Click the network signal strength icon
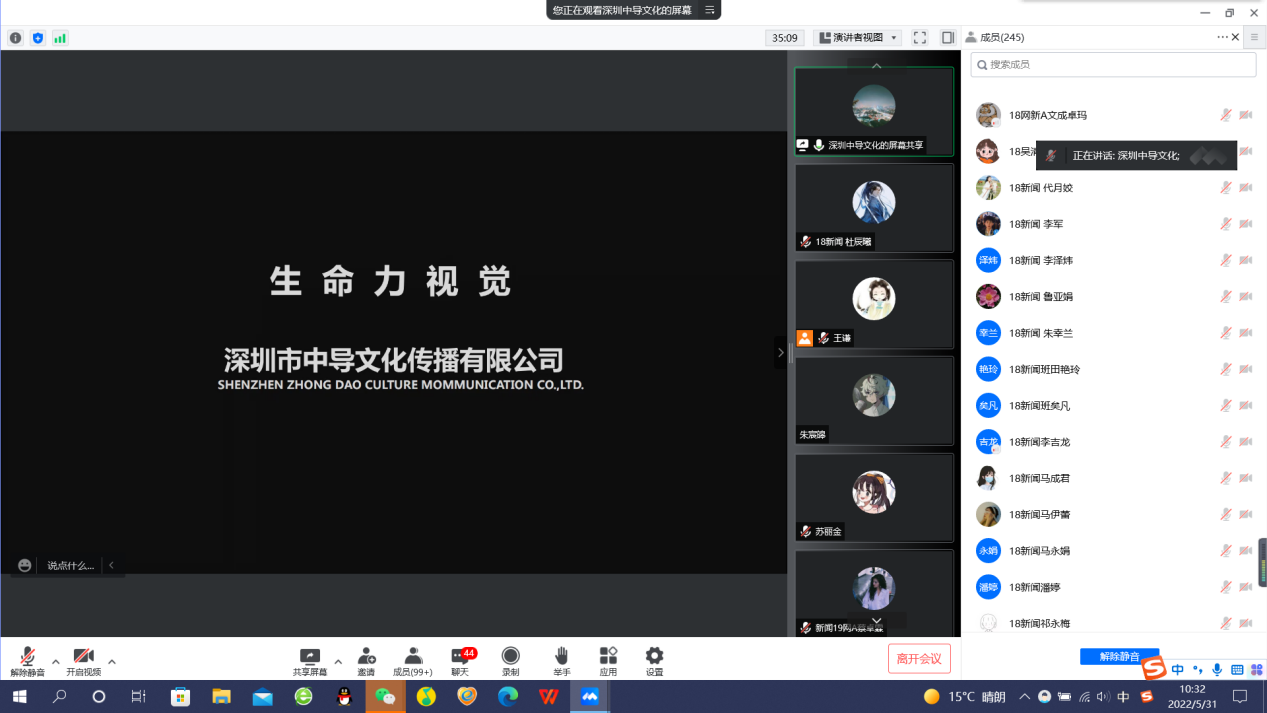1267x713 pixels. tap(60, 38)
